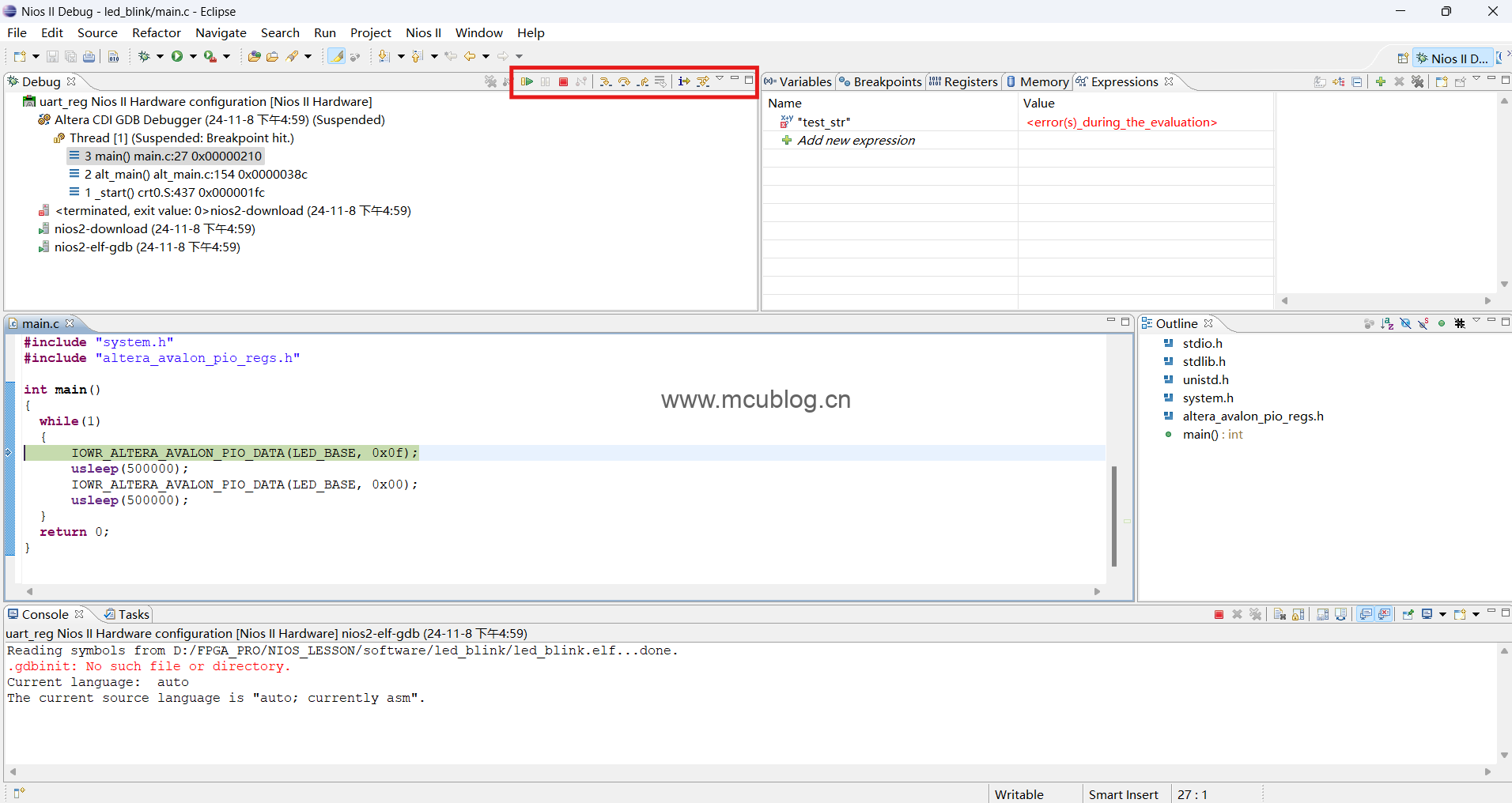Open the File menu
Viewport: 1512px width, 803px height.
[17, 32]
